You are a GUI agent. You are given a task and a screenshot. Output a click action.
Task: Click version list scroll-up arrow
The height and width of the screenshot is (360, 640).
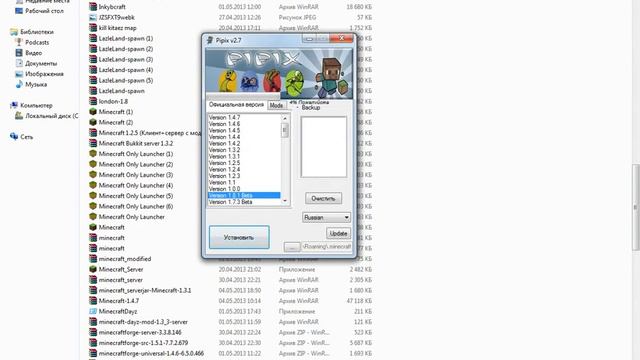pos(285,118)
